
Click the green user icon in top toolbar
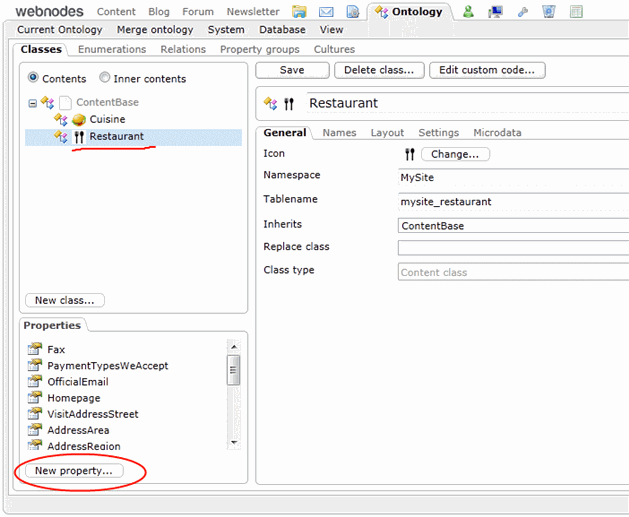[468, 12]
